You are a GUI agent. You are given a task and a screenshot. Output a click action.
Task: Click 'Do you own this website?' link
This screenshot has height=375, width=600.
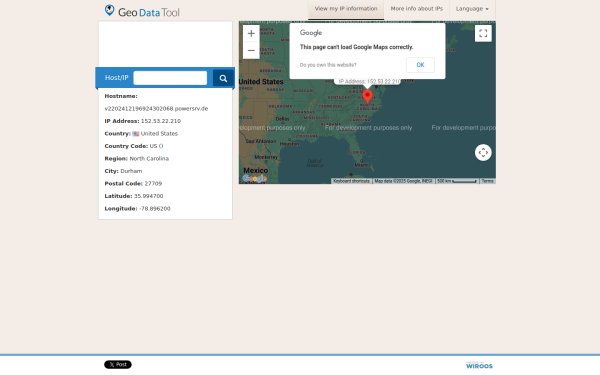328,65
